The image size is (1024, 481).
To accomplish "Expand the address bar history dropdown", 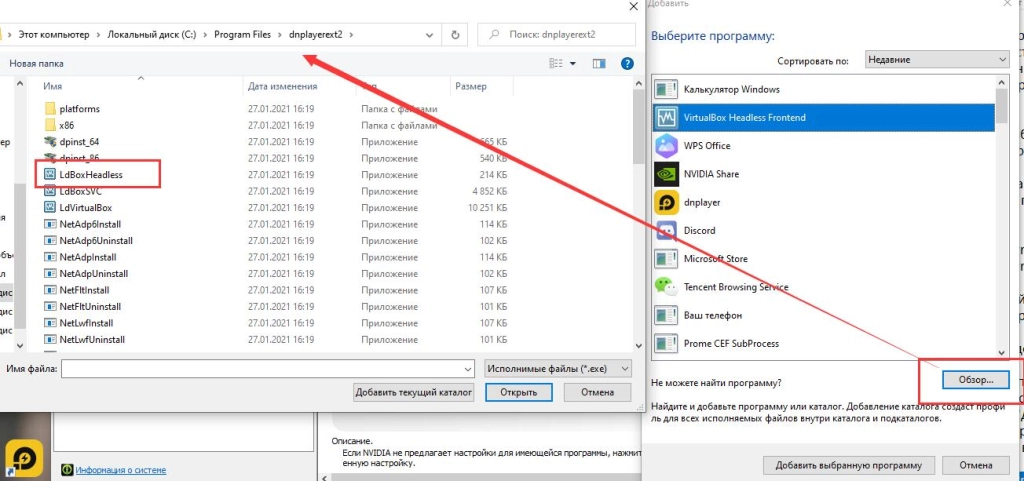I will [430, 34].
